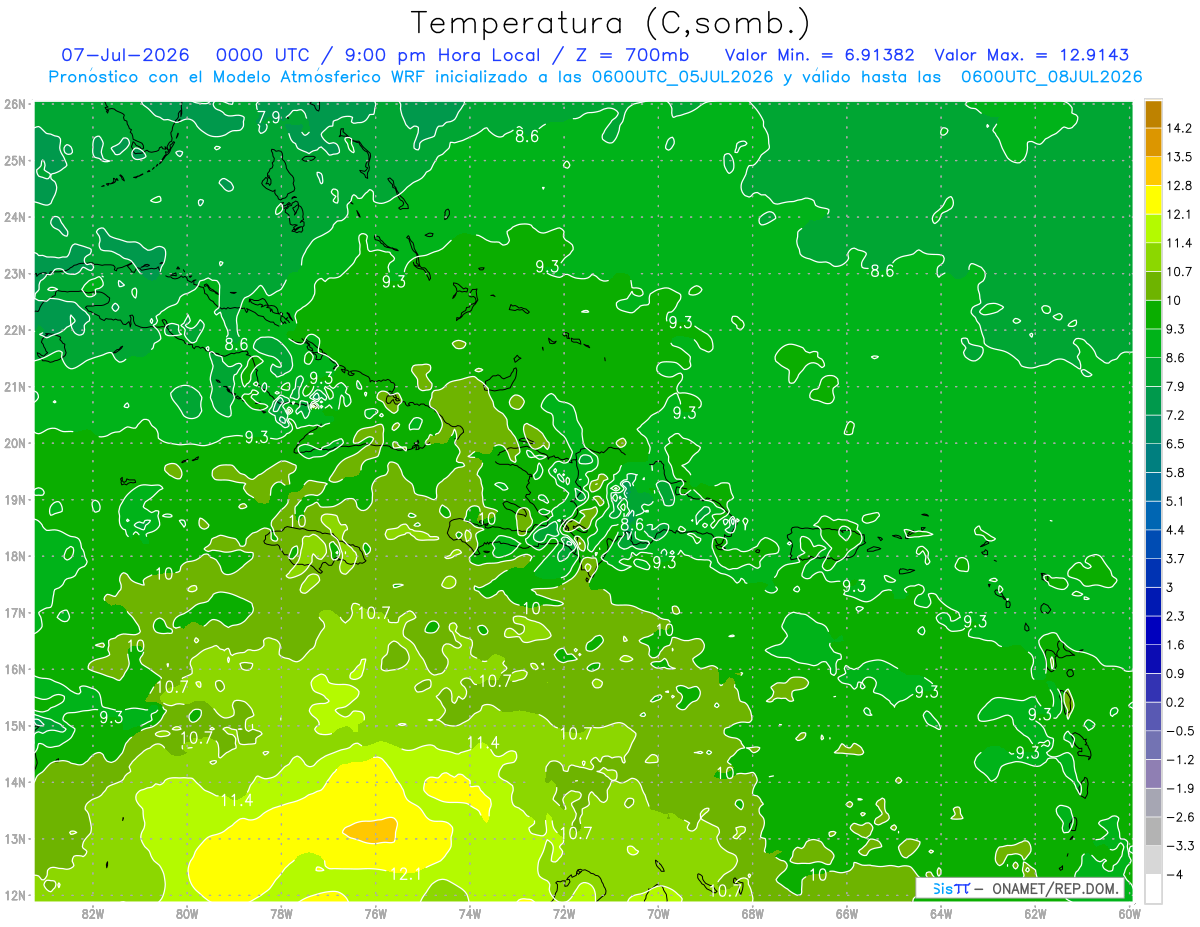1200x927 pixels.
Task: Click the "66W" longitude axis label
Action: (x=846, y=912)
